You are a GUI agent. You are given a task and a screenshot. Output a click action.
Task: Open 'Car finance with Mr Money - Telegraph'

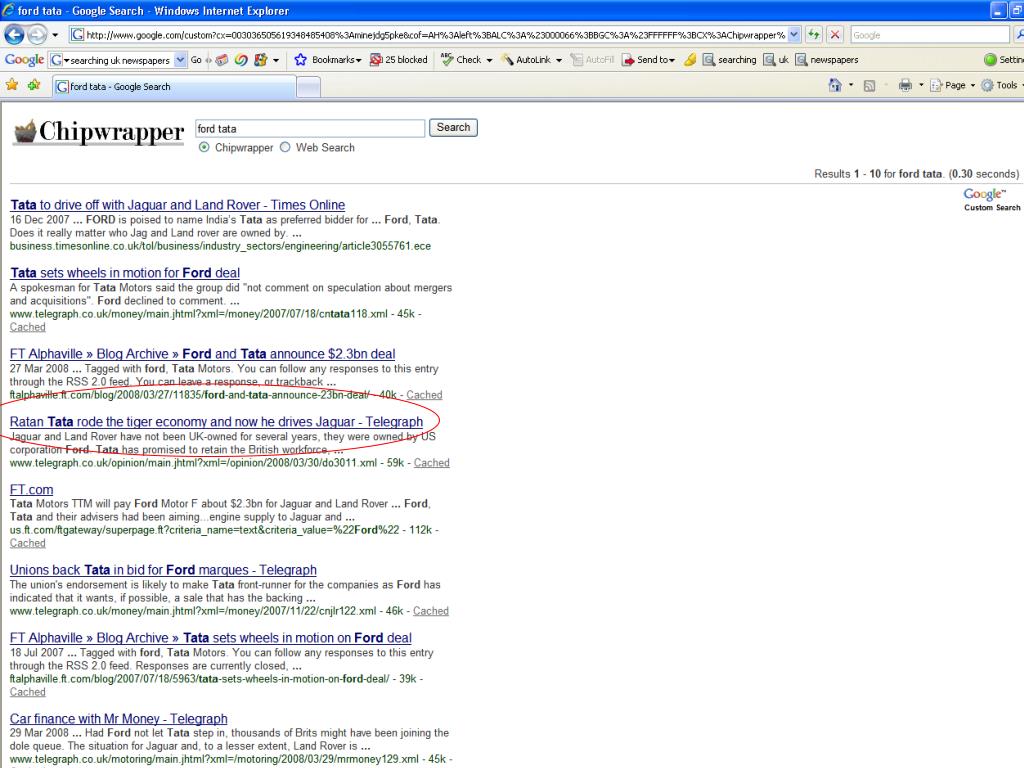(x=119, y=719)
